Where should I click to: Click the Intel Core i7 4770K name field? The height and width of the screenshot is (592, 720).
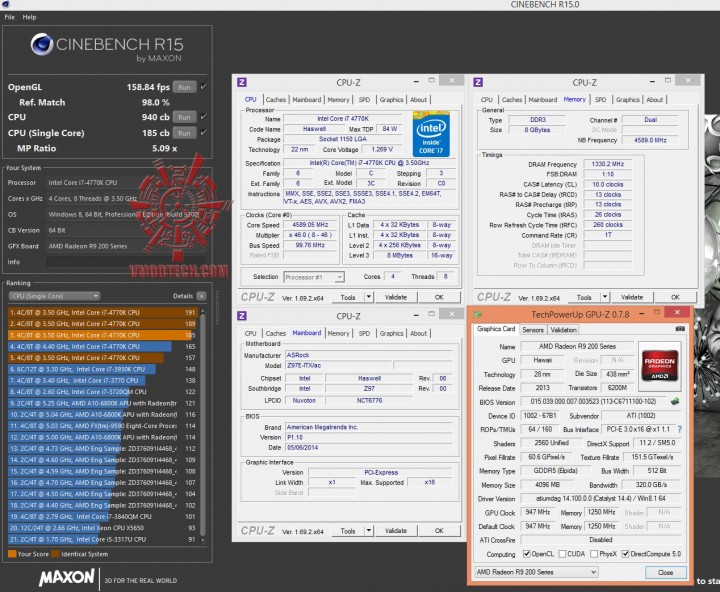(x=343, y=118)
